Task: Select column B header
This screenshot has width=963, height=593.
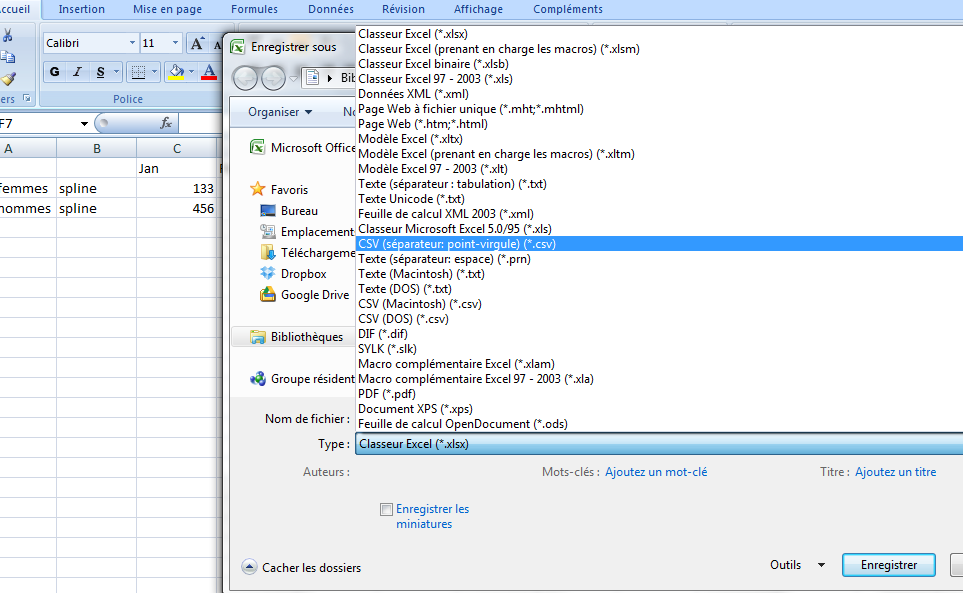Action: [x=96, y=149]
